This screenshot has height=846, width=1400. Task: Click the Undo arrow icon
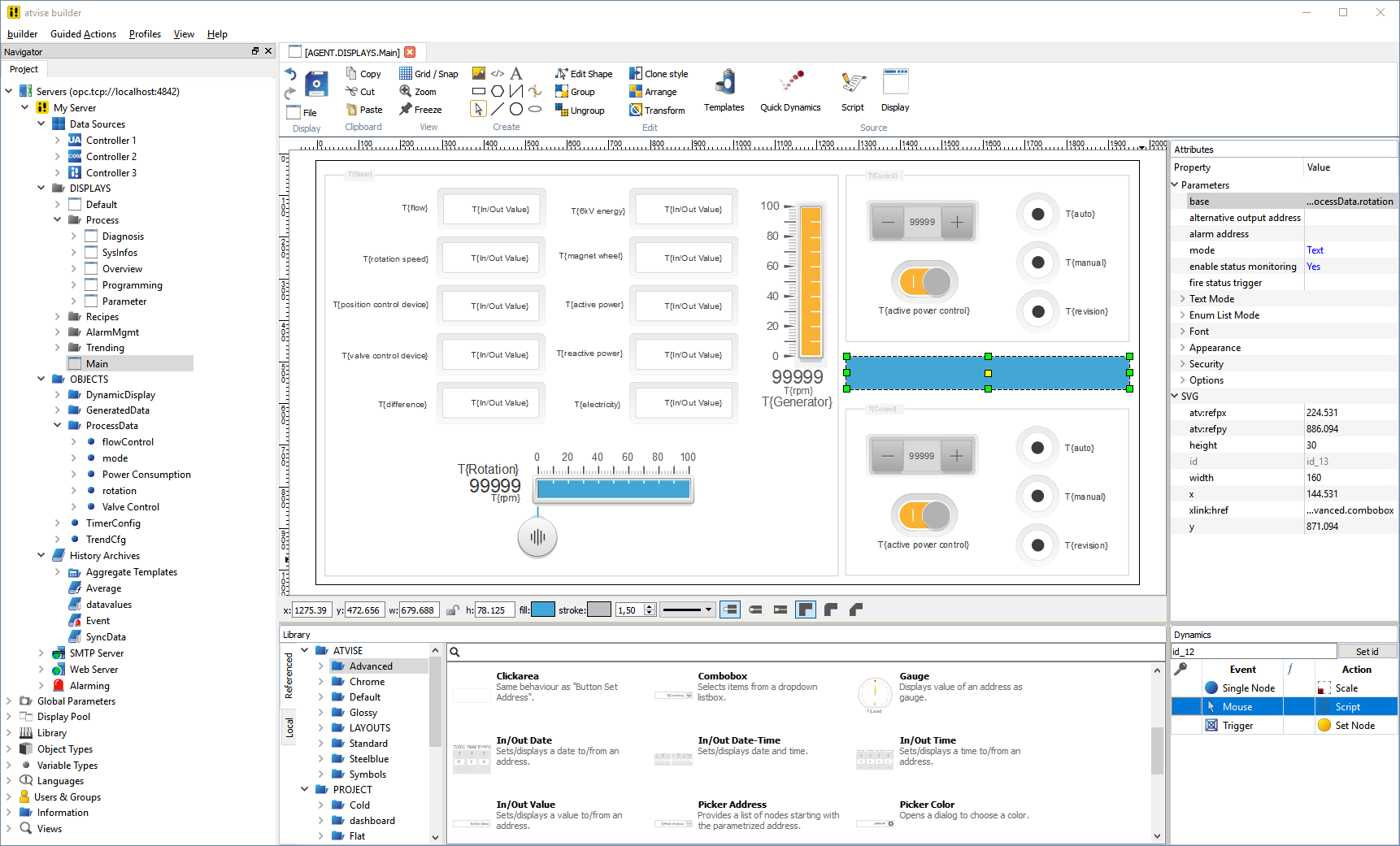pos(291,74)
